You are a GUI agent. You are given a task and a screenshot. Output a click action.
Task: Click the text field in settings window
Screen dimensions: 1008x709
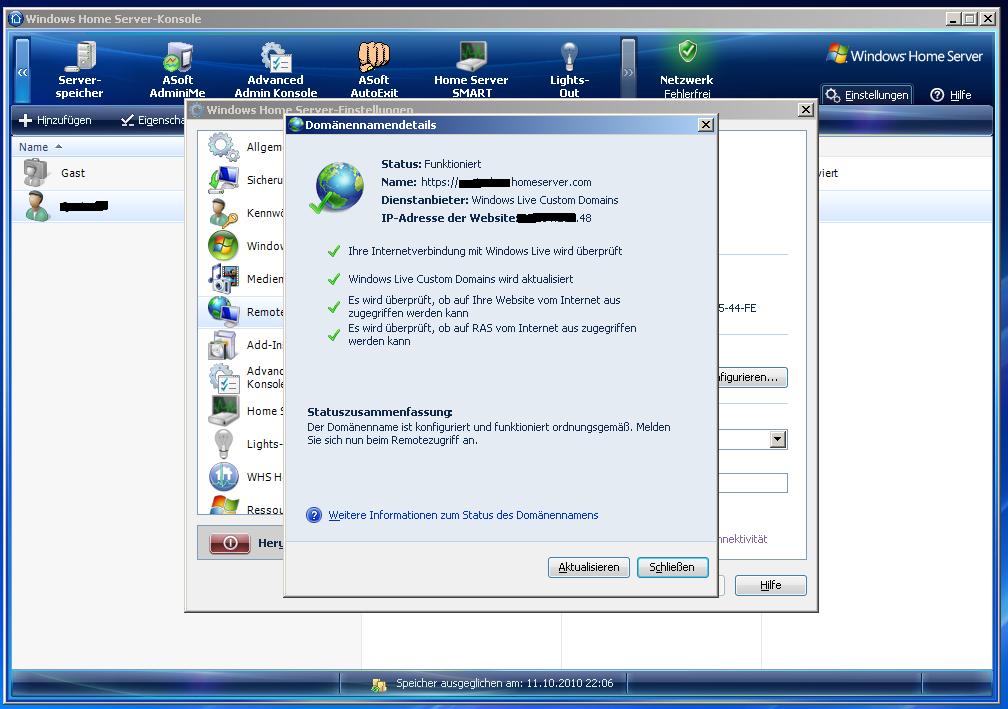tap(753, 483)
